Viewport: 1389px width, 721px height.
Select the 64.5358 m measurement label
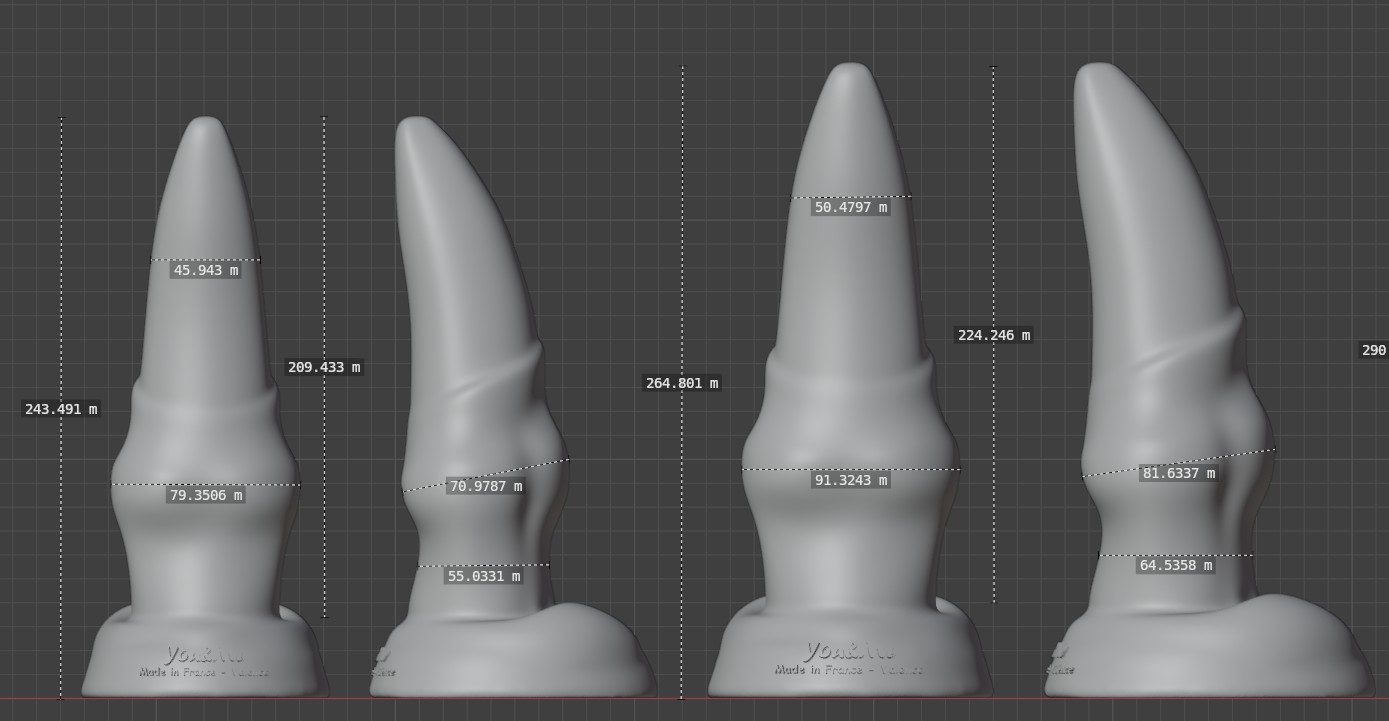click(x=1176, y=565)
